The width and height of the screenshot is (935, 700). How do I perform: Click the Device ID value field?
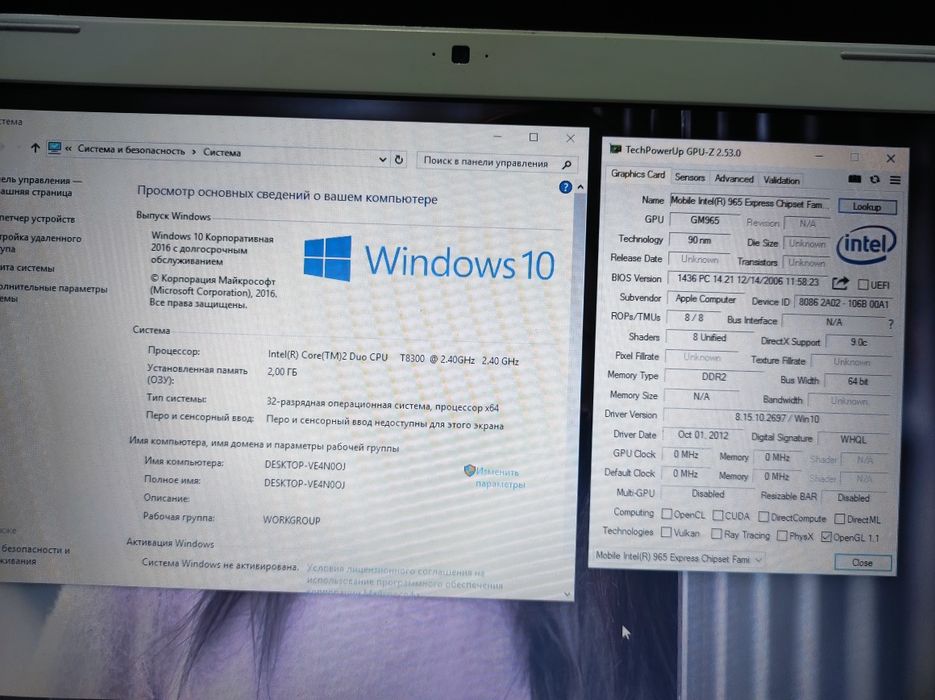(x=844, y=303)
